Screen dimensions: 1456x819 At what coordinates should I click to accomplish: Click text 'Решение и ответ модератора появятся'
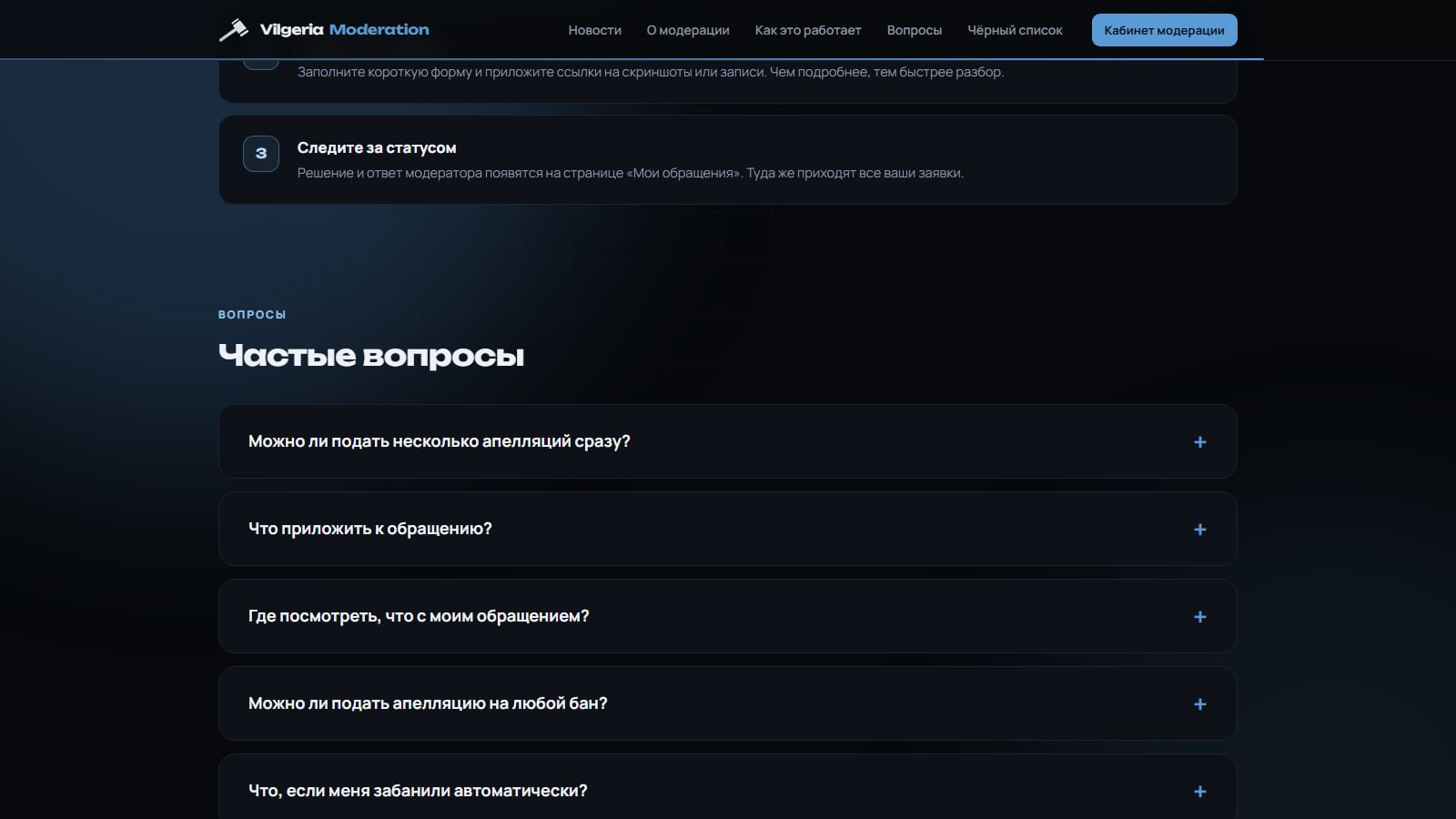coord(420,173)
